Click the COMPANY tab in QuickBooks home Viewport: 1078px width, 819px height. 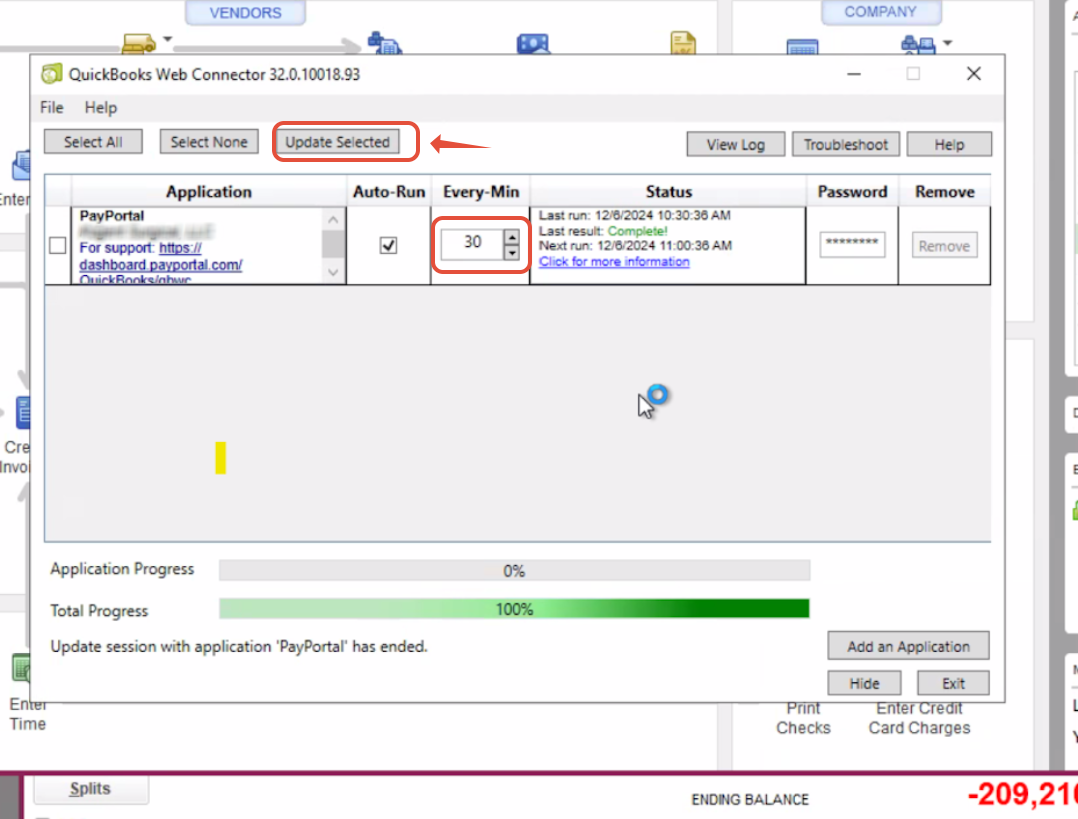point(881,12)
